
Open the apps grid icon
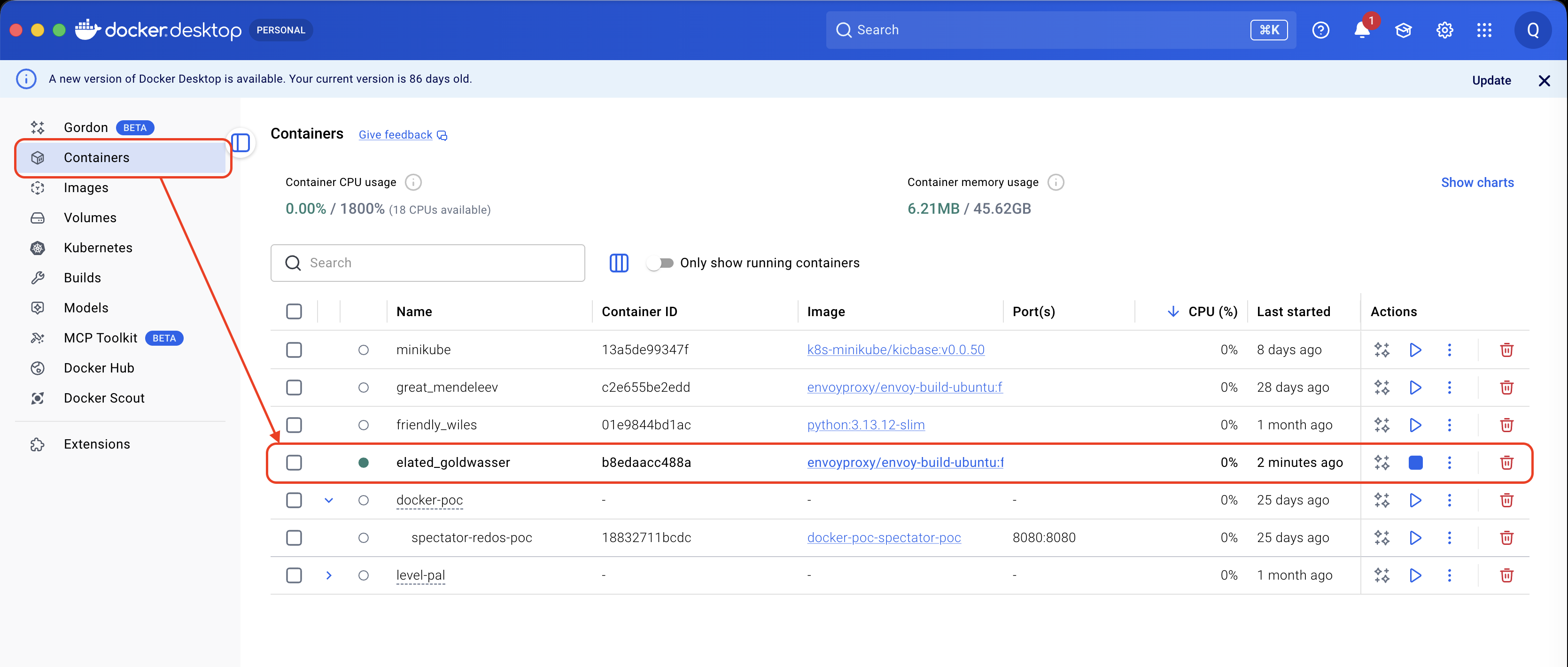tap(1484, 30)
